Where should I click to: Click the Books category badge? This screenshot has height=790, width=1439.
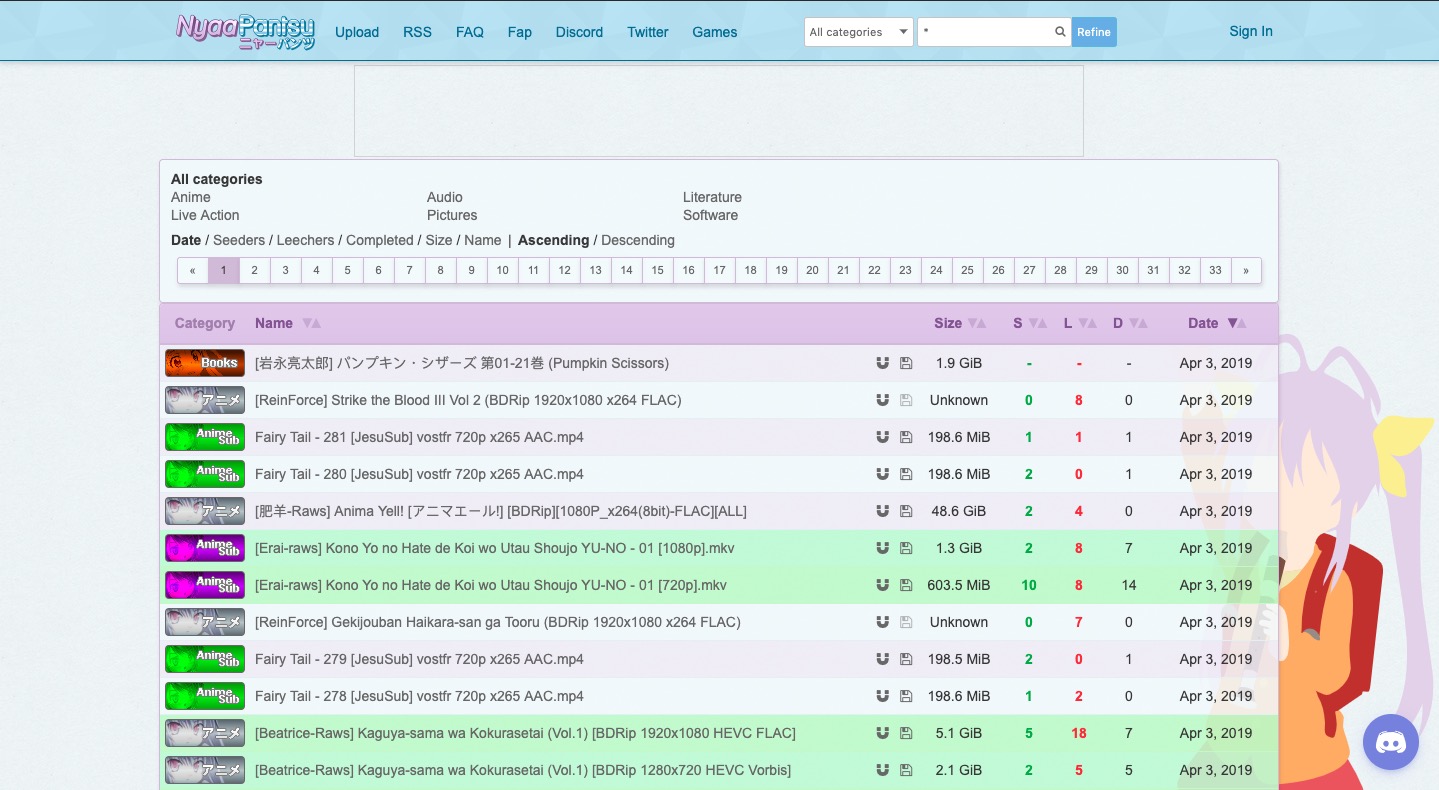coord(205,363)
